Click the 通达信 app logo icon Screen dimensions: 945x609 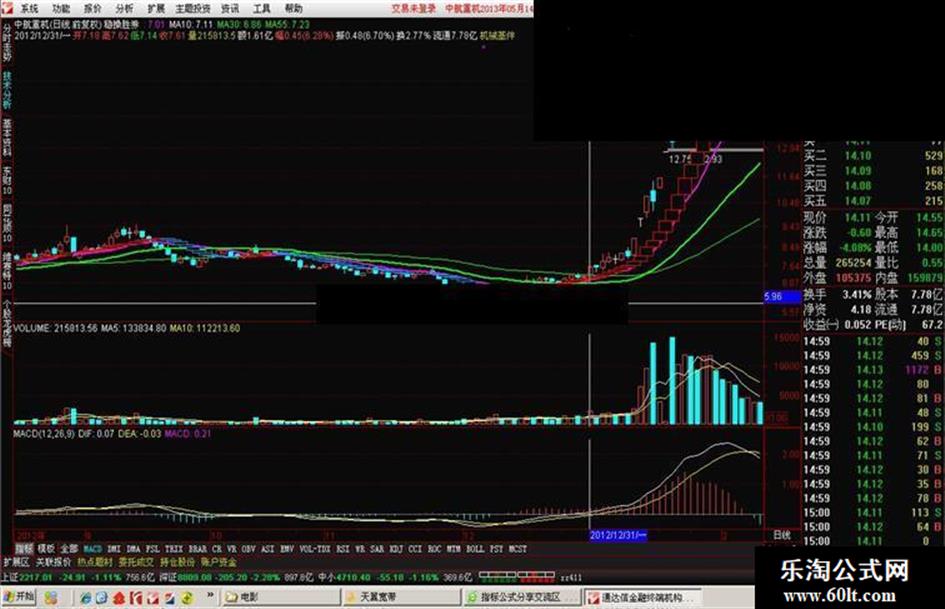pyautogui.click(x=7, y=8)
